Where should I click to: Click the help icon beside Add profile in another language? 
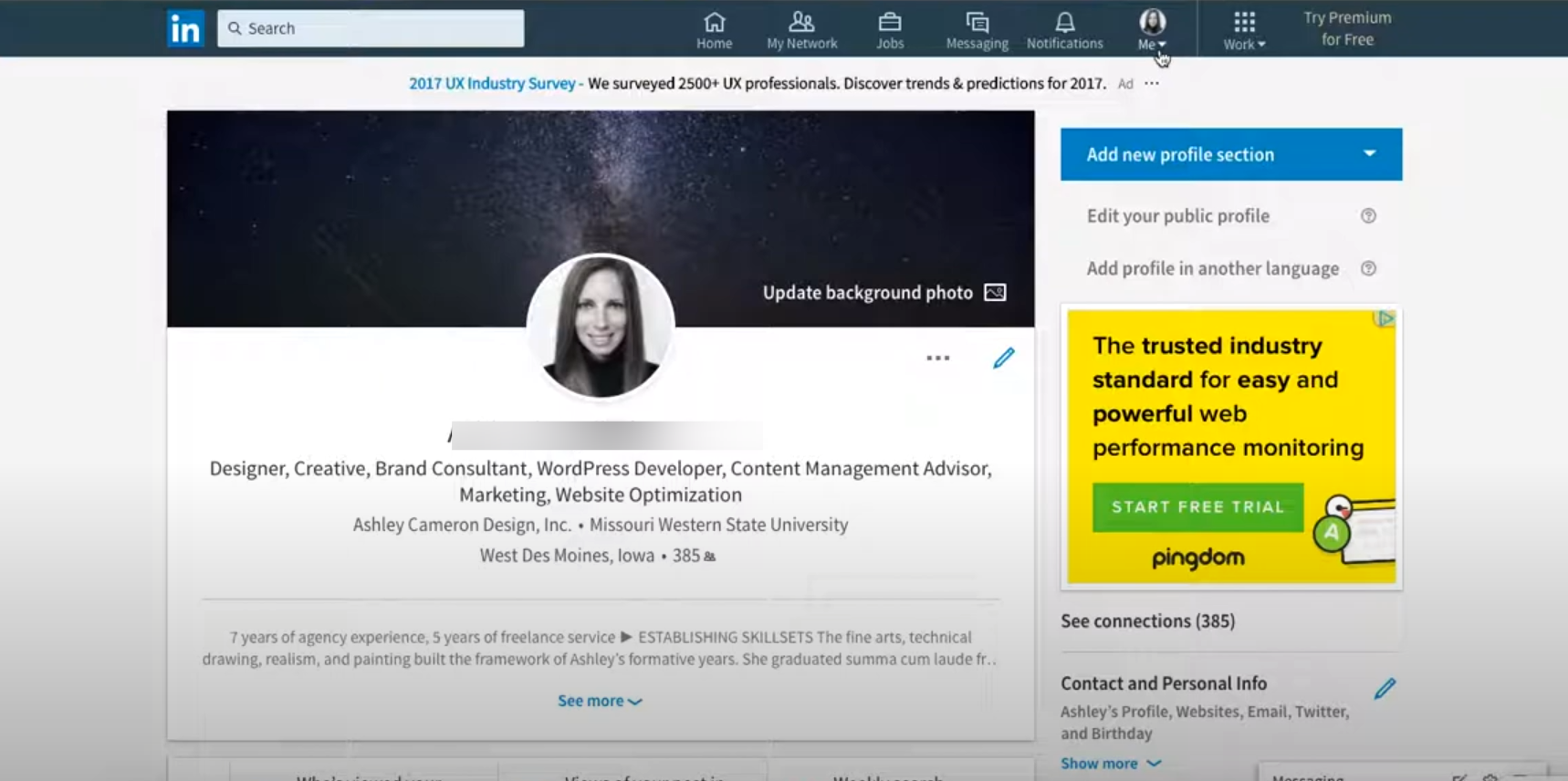click(1368, 268)
